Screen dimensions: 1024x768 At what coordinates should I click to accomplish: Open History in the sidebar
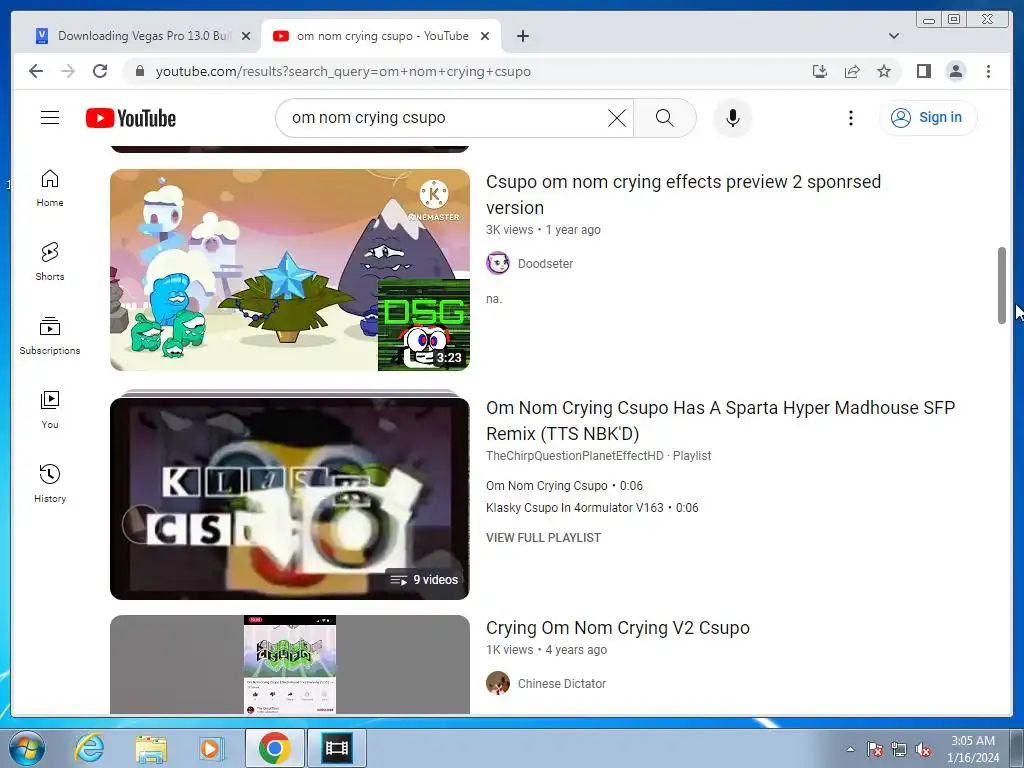tap(50, 483)
